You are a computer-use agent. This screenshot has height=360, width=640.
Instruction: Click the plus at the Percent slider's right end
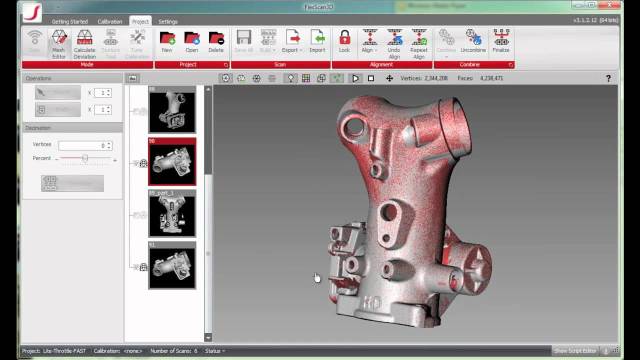[115, 160]
